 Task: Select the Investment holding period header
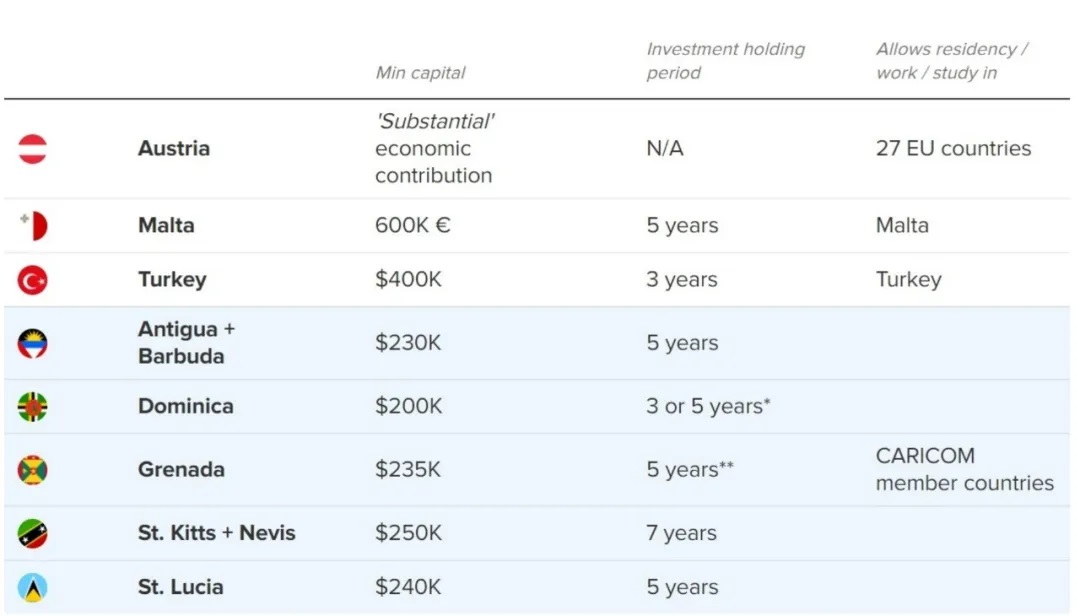pyautogui.click(x=725, y=61)
